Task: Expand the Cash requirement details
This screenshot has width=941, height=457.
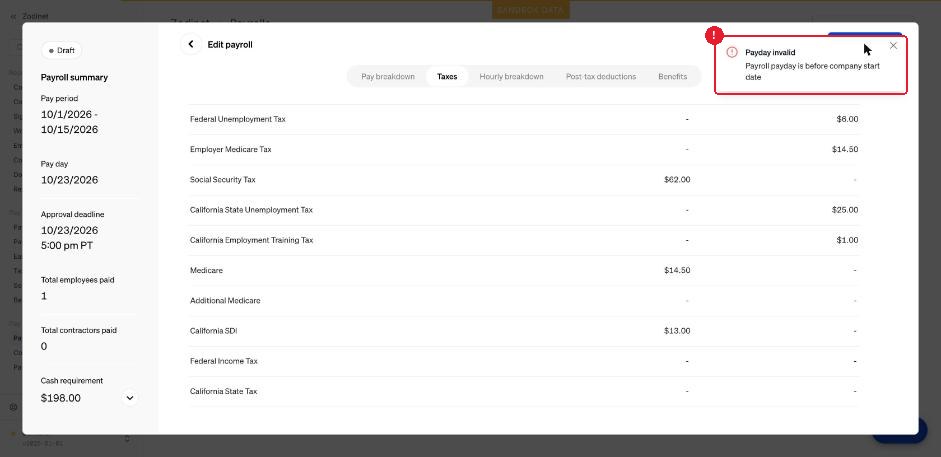Action: (x=130, y=398)
